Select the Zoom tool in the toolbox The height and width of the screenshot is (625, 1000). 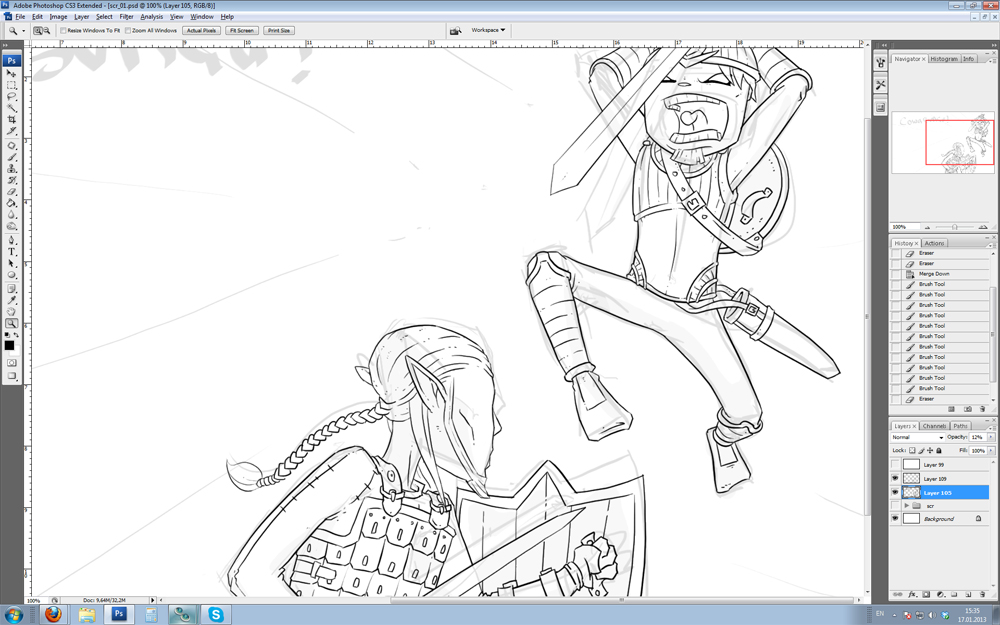(x=11, y=323)
